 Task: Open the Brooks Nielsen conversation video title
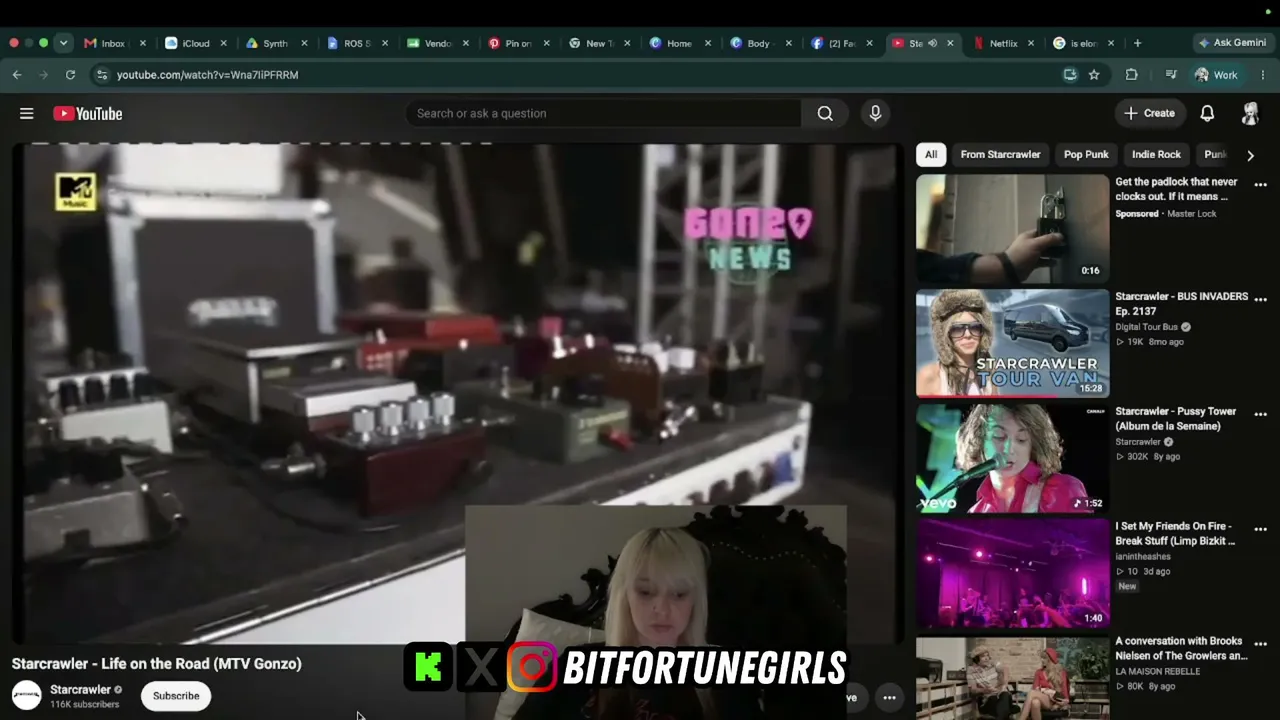(1181, 649)
